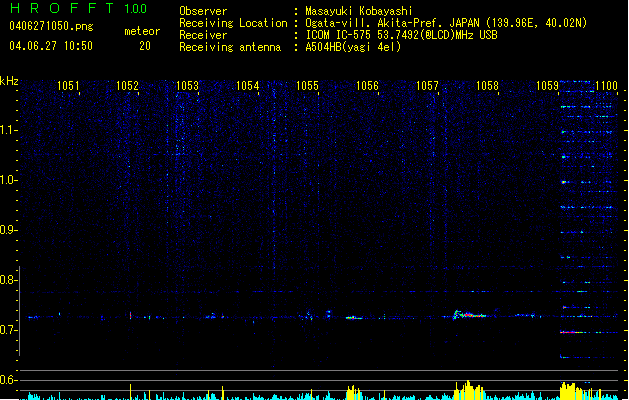Select observer name Masayuki Kobayashi
The height and width of the screenshot is (400, 629).
[359, 11]
